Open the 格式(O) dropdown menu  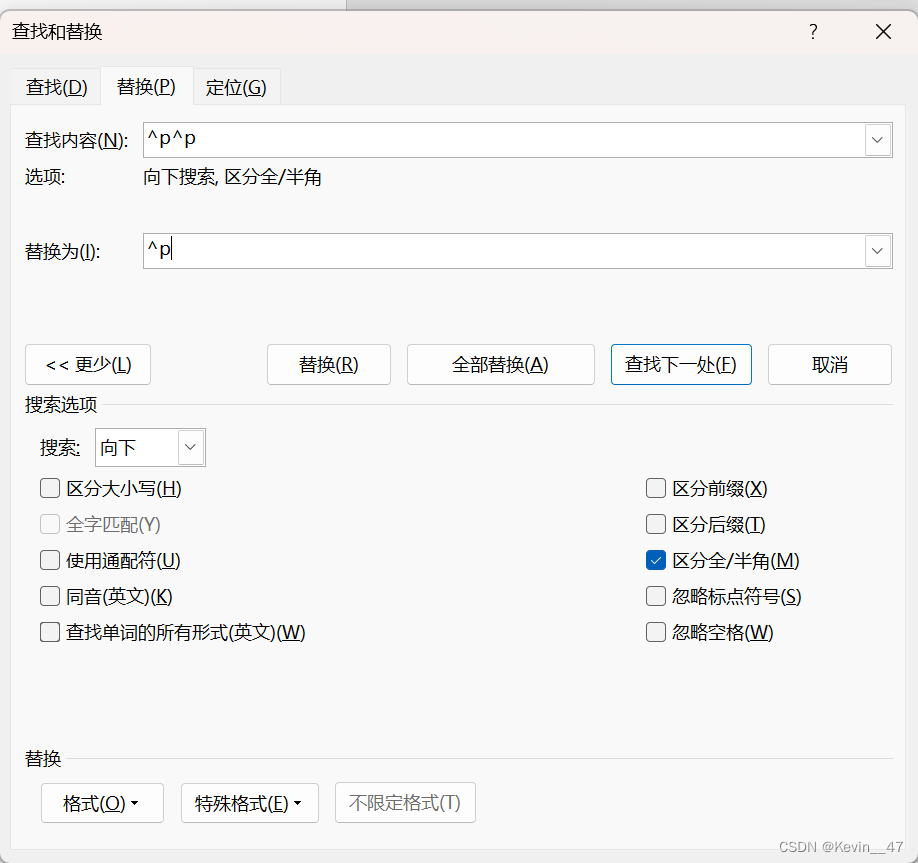[x=102, y=803]
